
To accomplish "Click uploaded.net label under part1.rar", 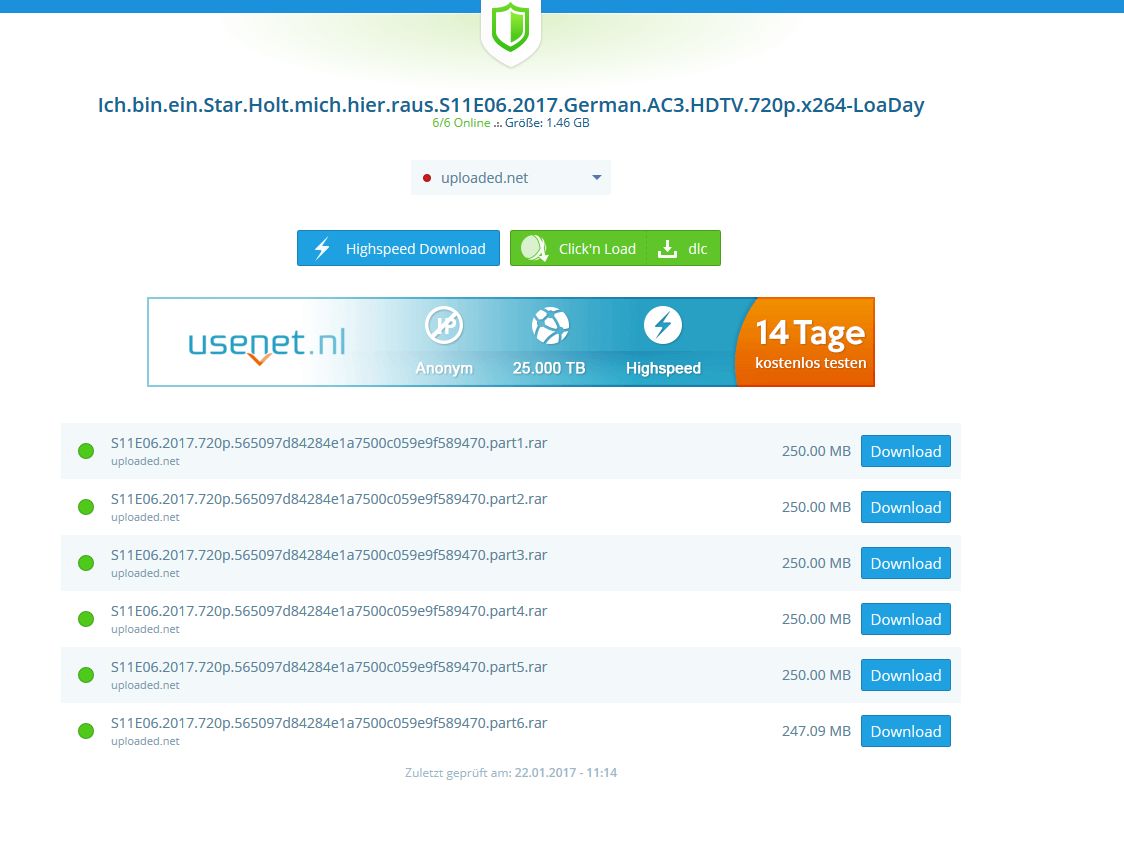I will [x=145, y=461].
